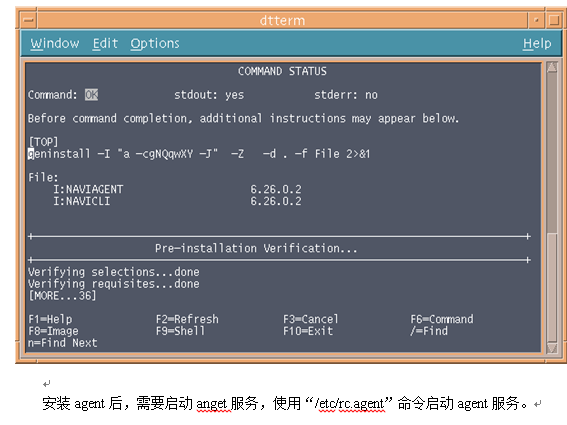Screen dimensions: 567x425
Task: Open the Help menu
Action: click(x=537, y=44)
